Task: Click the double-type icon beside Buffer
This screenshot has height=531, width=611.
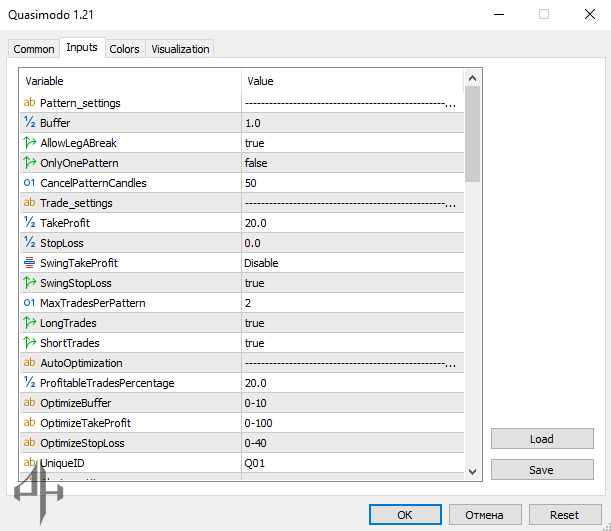Action: click(29, 122)
